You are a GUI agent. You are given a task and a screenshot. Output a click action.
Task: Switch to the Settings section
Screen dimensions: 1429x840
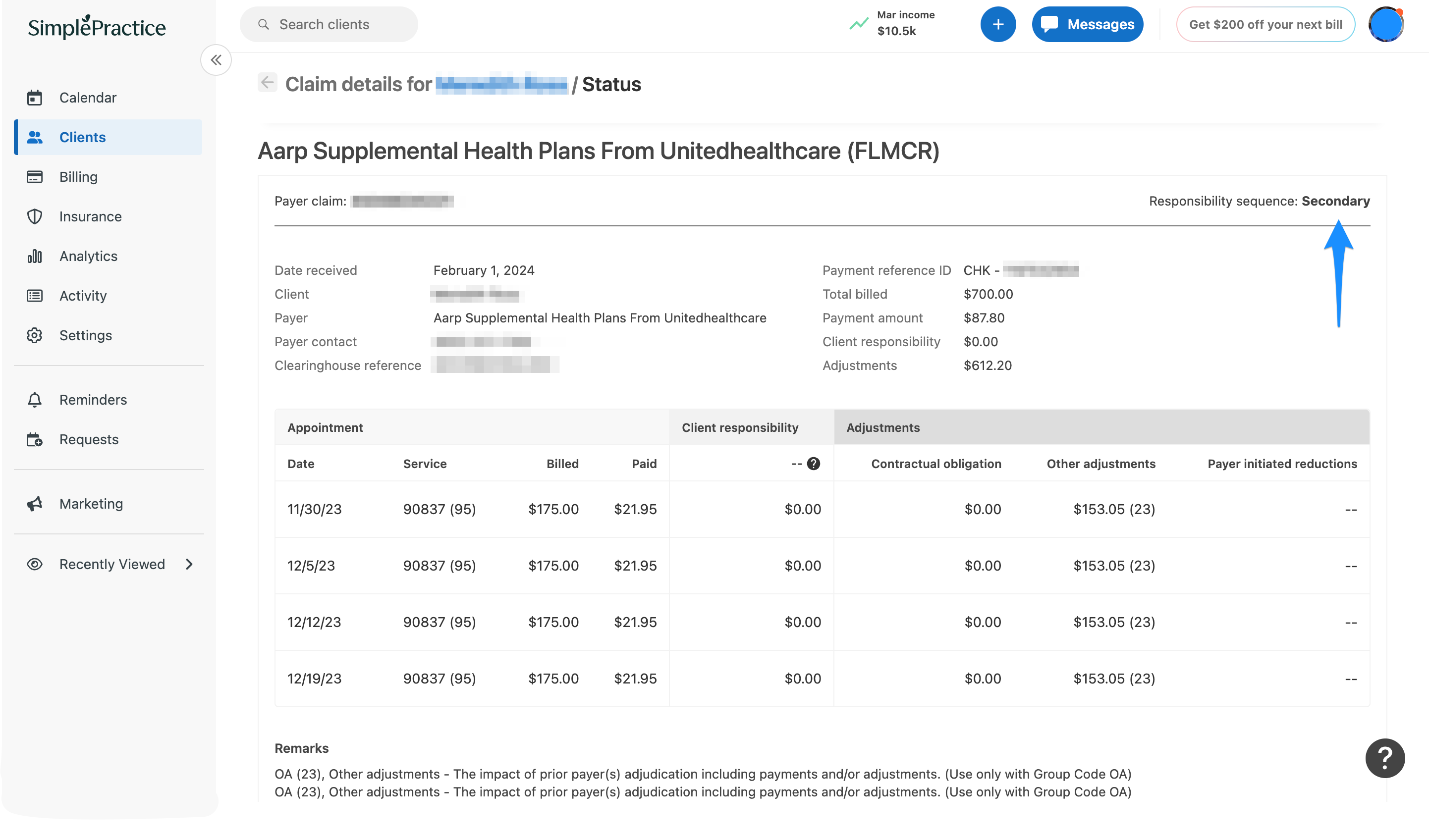86,335
